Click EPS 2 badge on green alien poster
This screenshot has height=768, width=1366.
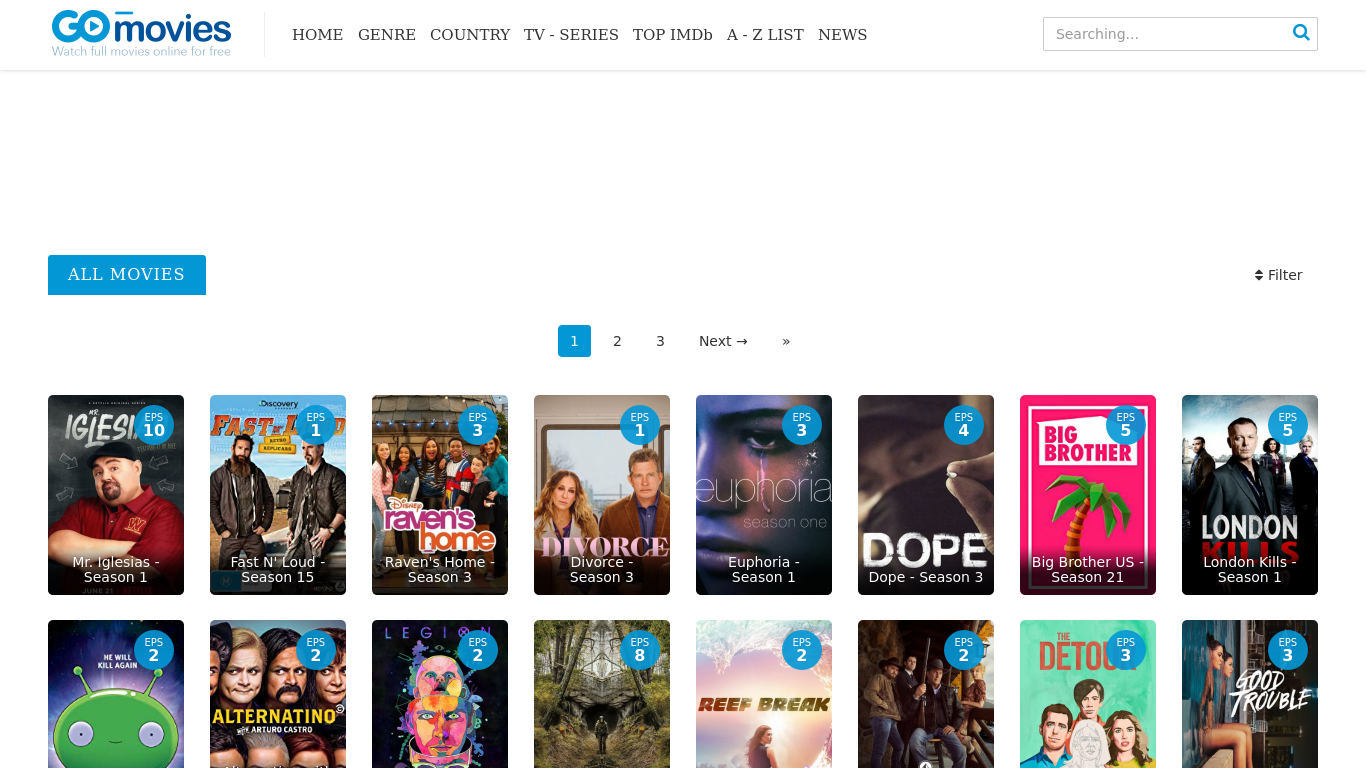tap(154, 650)
